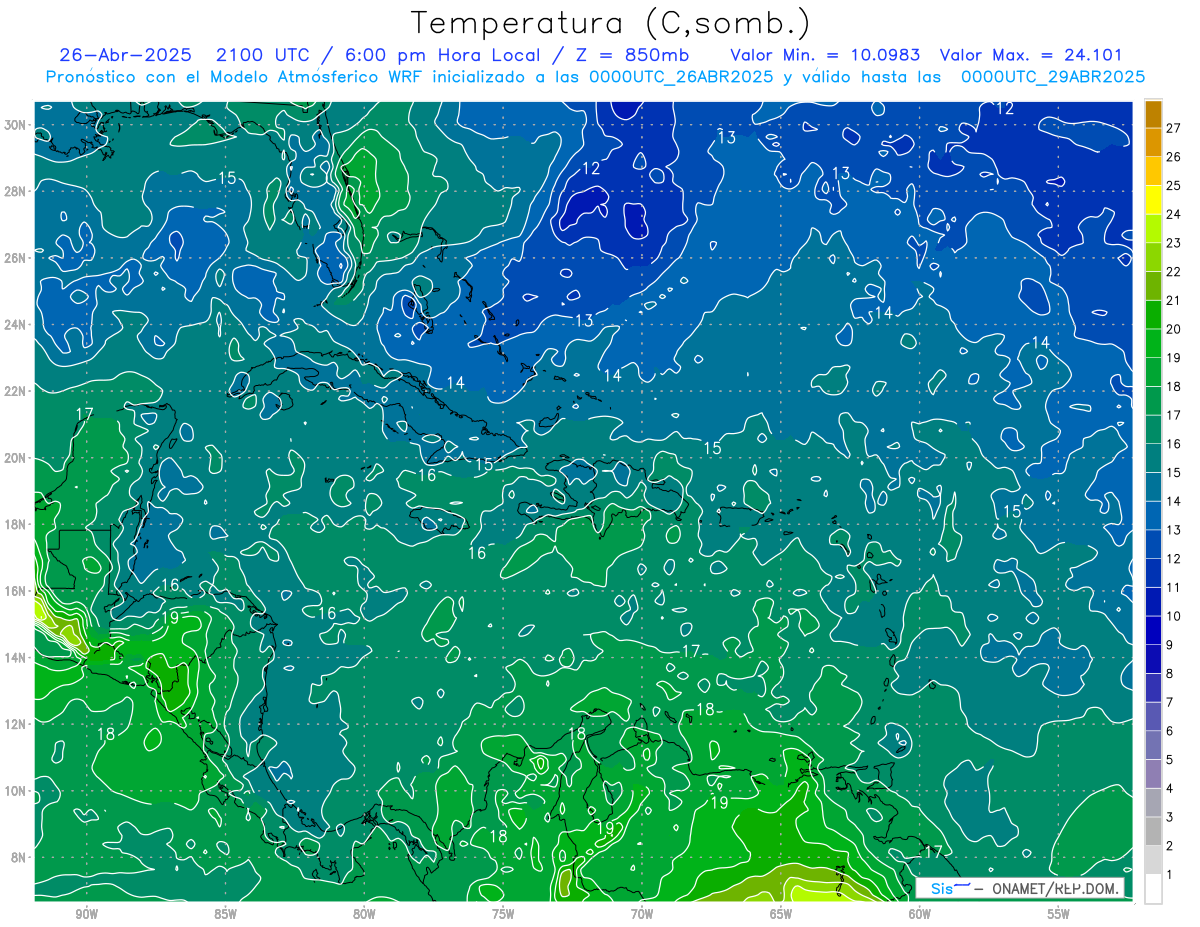1200x927 pixels.
Task: Click the "8N" latitude axis label
Action: pyautogui.click(x=20, y=858)
